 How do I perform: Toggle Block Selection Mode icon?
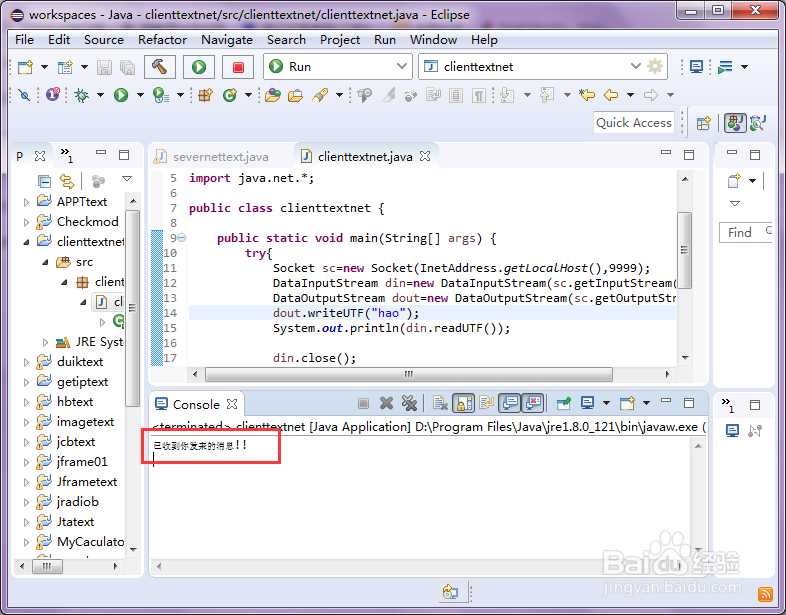click(456, 95)
